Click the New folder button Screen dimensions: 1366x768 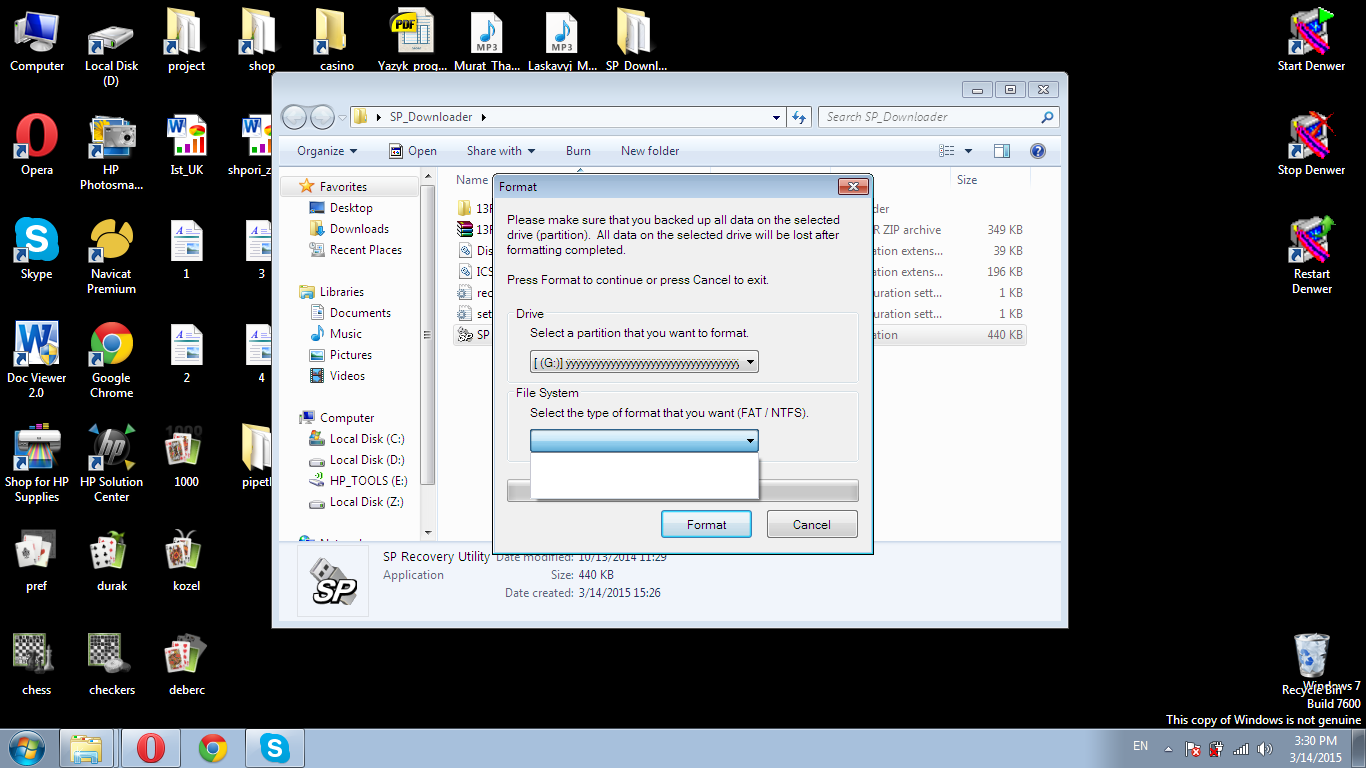pos(650,151)
